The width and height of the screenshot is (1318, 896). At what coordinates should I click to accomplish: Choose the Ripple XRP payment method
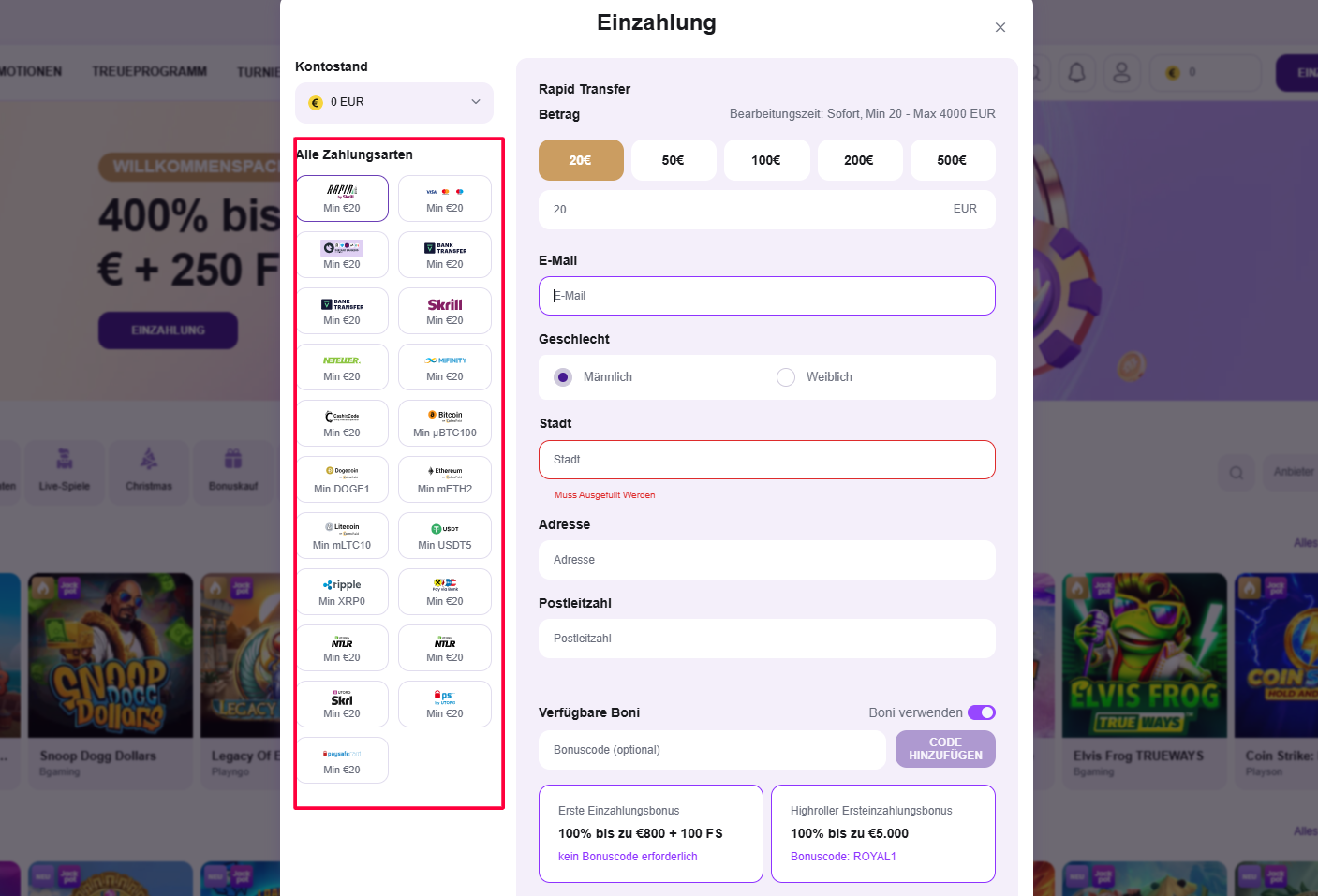click(343, 591)
